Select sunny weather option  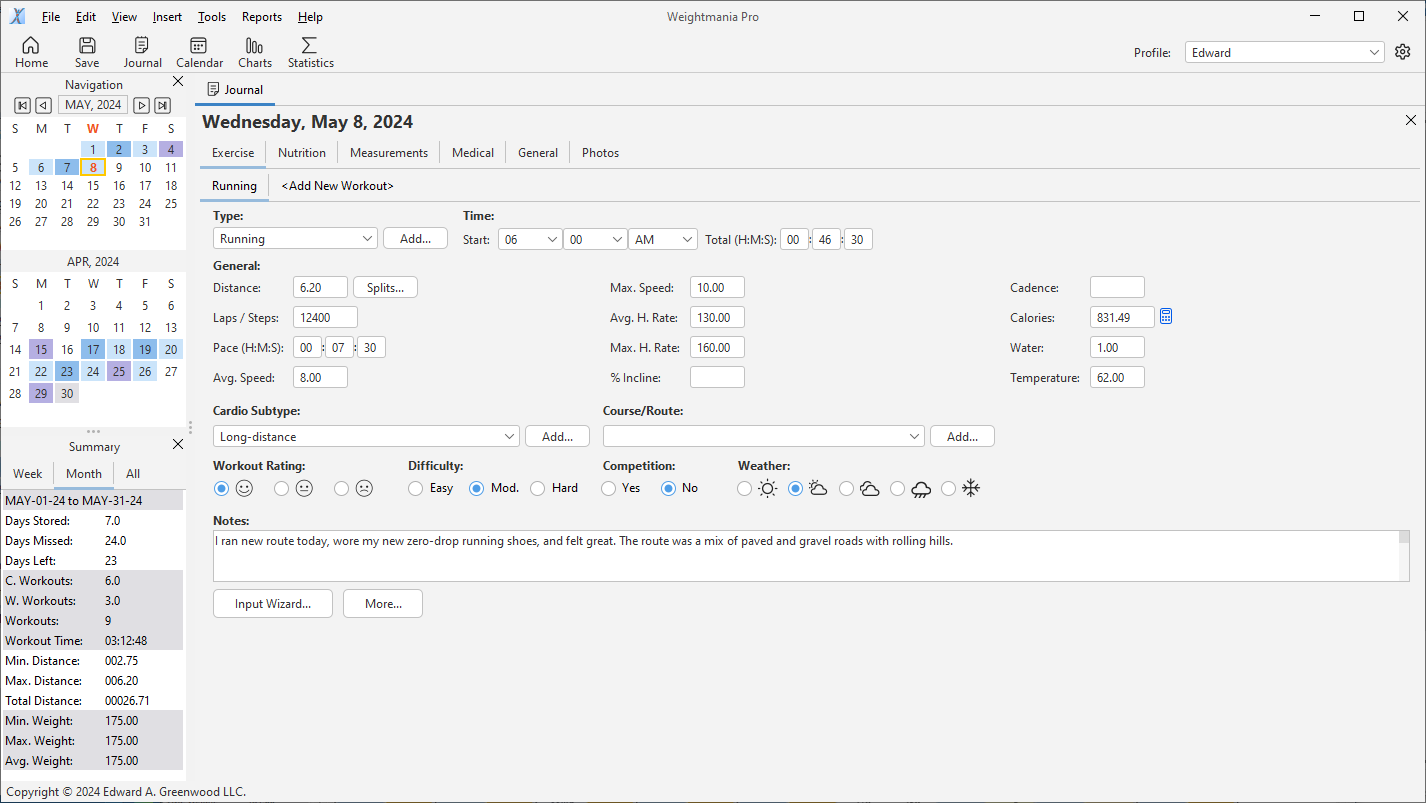[x=744, y=488]
